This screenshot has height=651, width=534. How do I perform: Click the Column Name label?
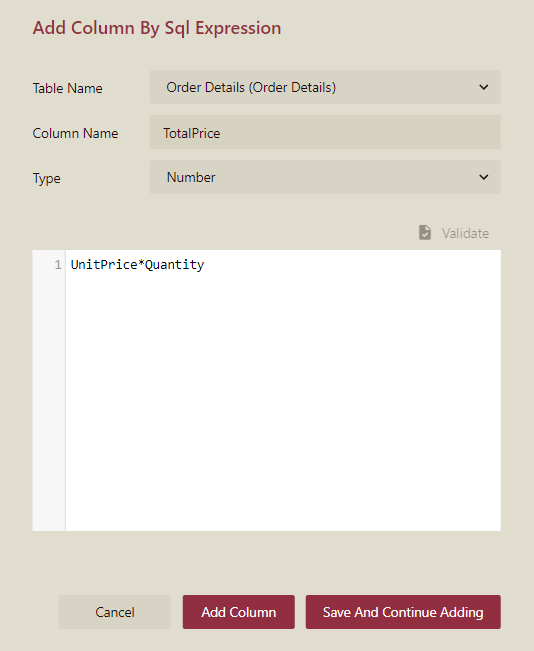click(x=76, y=133)
